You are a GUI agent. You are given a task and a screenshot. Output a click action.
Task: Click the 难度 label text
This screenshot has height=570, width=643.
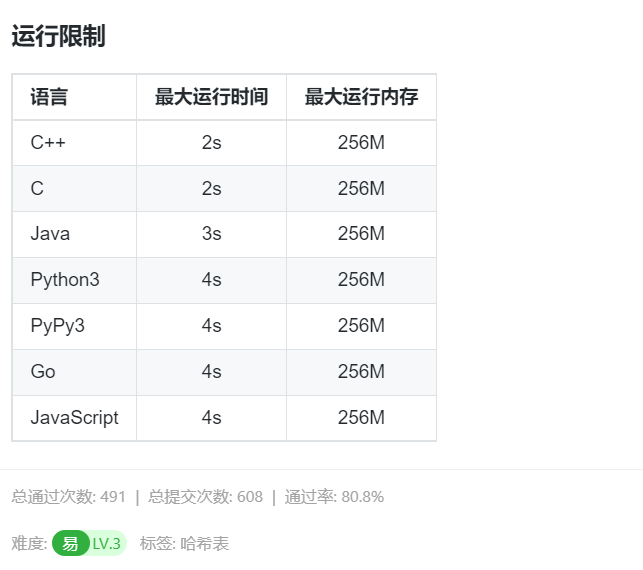pos(29,544)
